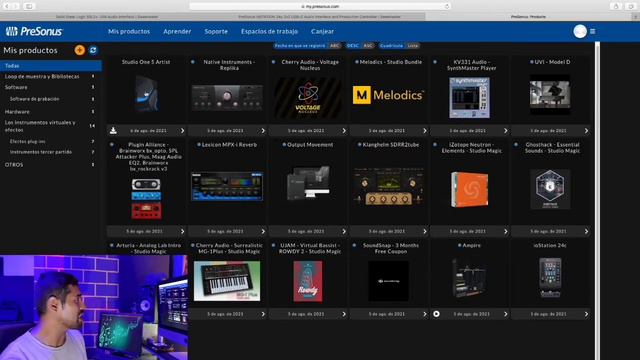Open Native Instruments Replika thumbnail

227,97
